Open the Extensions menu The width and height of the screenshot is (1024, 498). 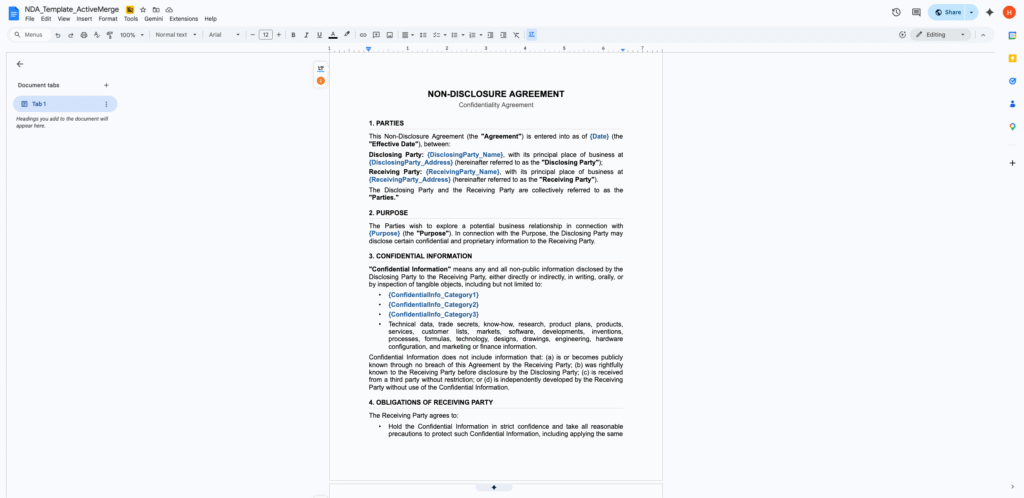184,19
